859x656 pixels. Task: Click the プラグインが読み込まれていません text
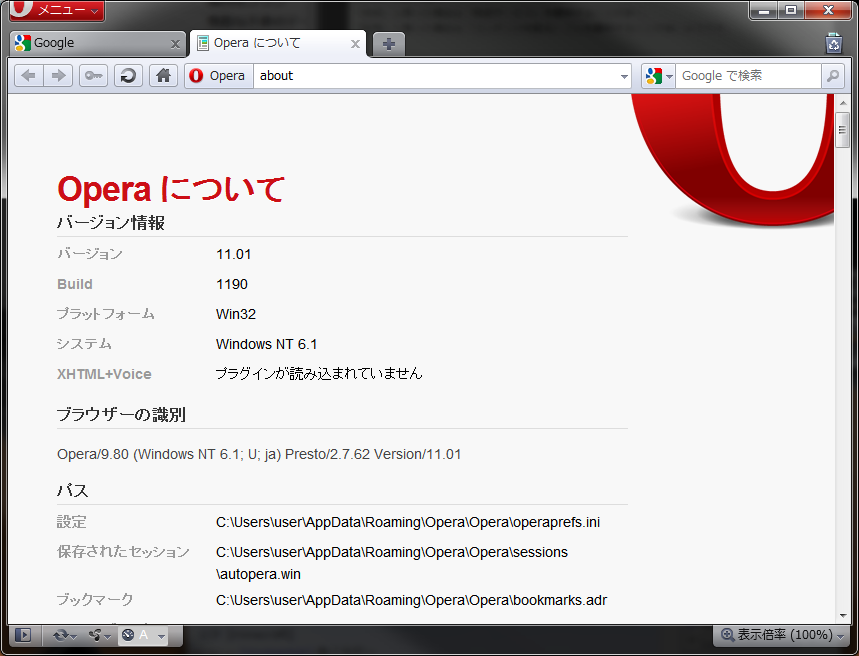319,374
